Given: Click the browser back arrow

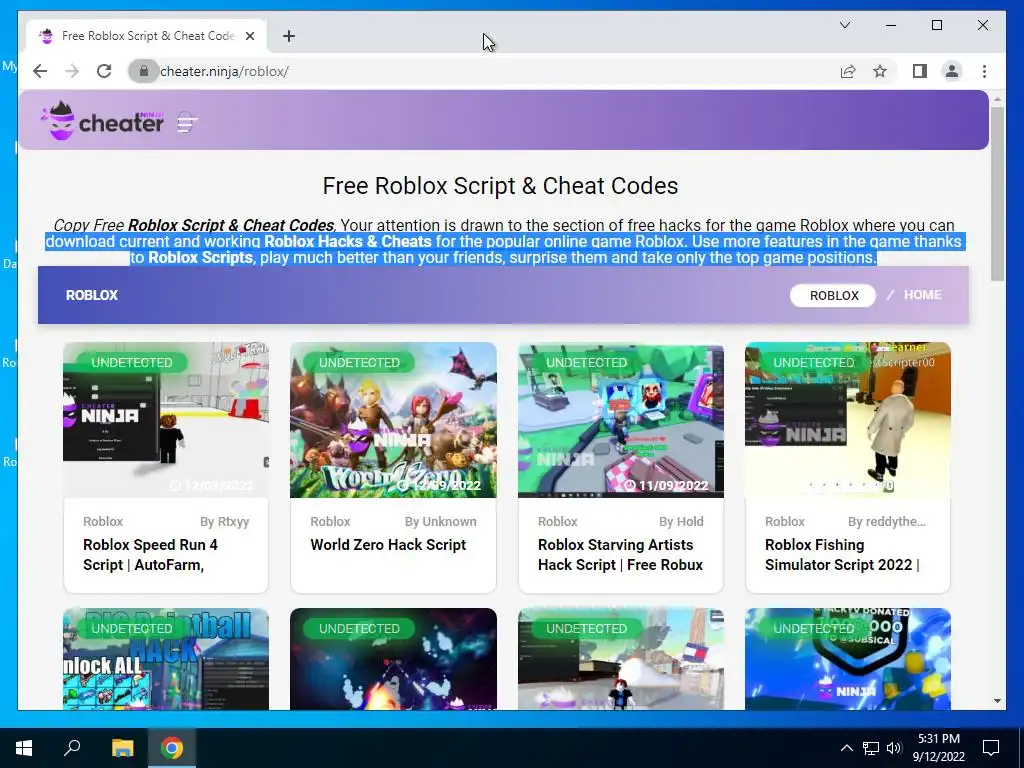Looking at the screenshot, I should (40, 71).
